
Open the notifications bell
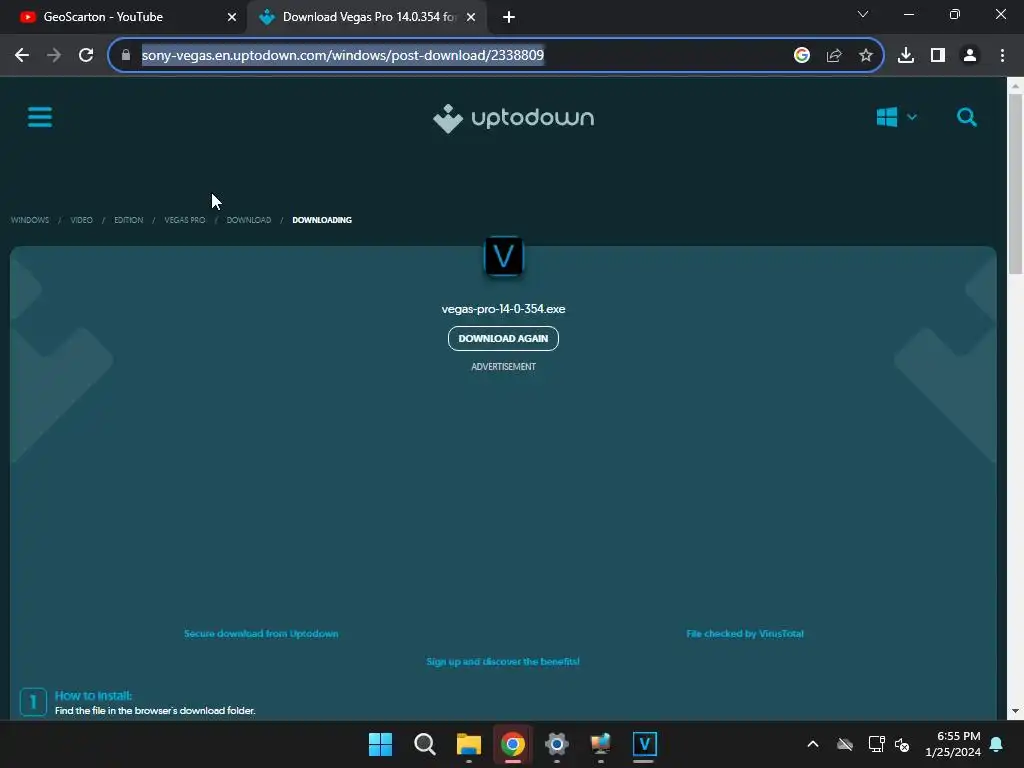[x=997, y=744]
